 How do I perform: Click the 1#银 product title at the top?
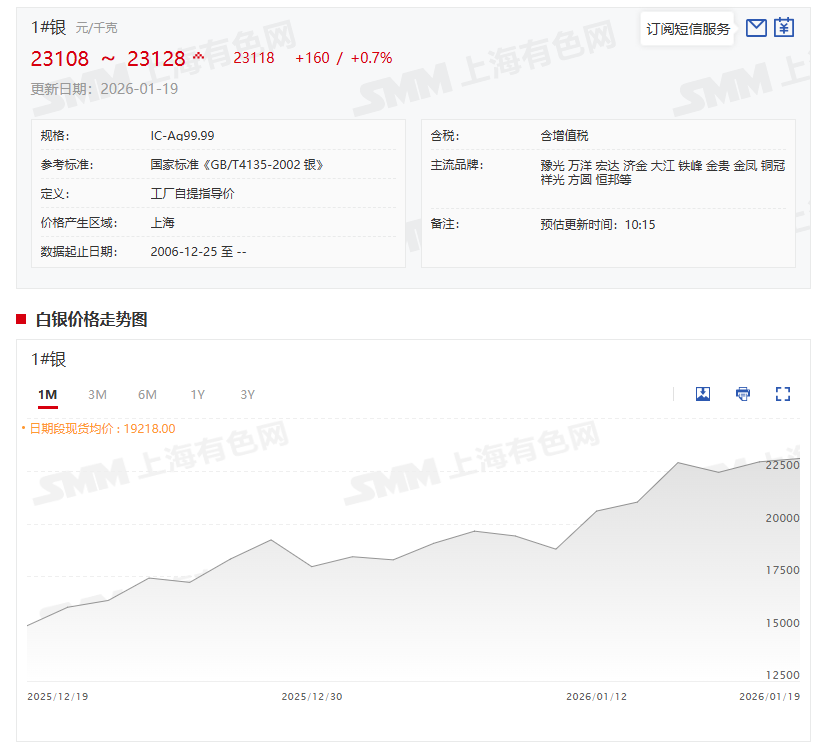(x=48, y=27)
